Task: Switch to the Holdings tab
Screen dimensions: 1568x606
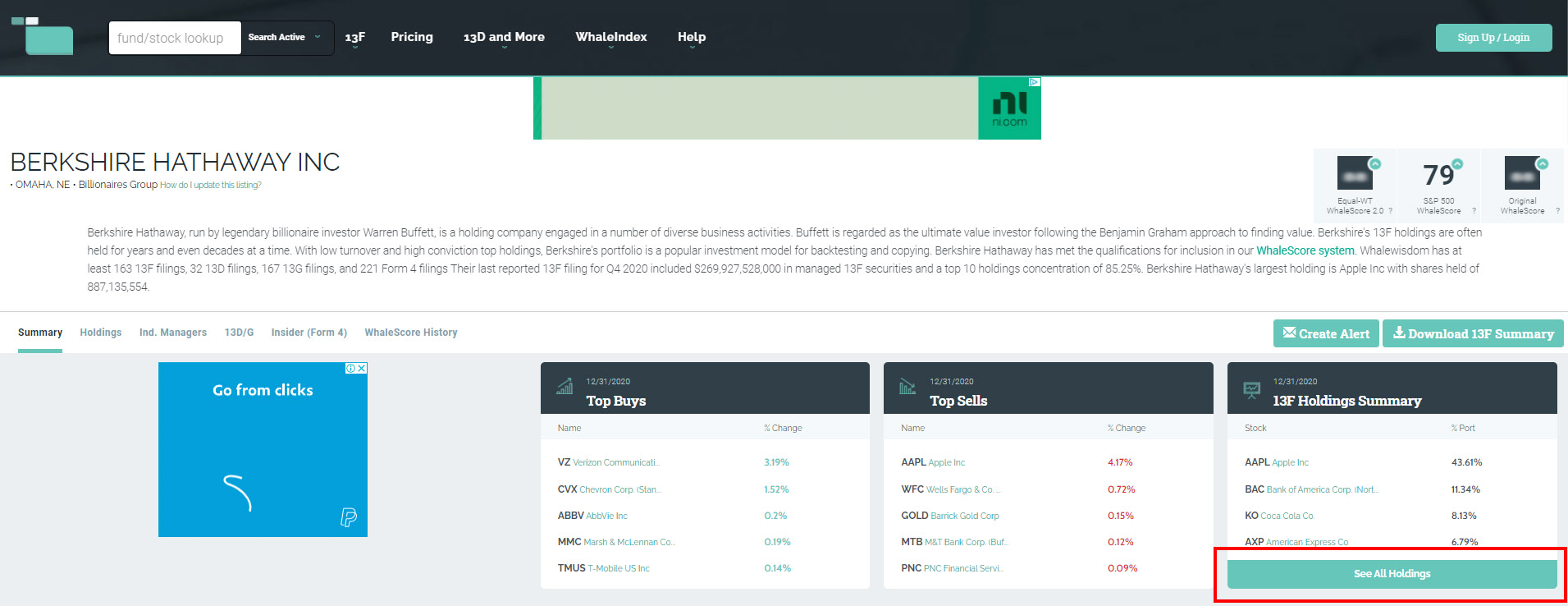Action: [x=101, y=333]
